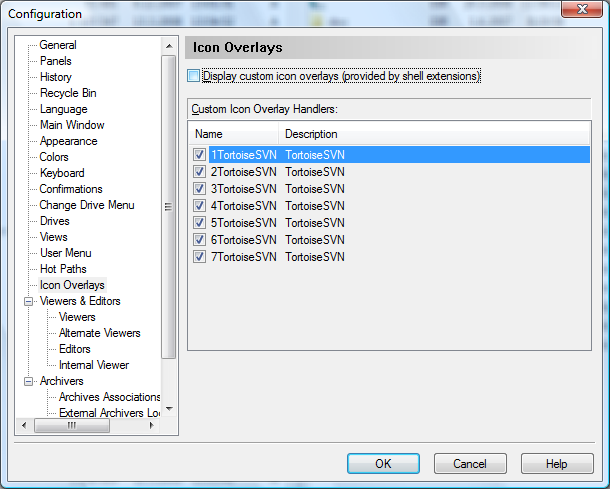The image size is (610, 489).
Task: Select the 2TortoiseSVN row name
Action: coord(244,172)
